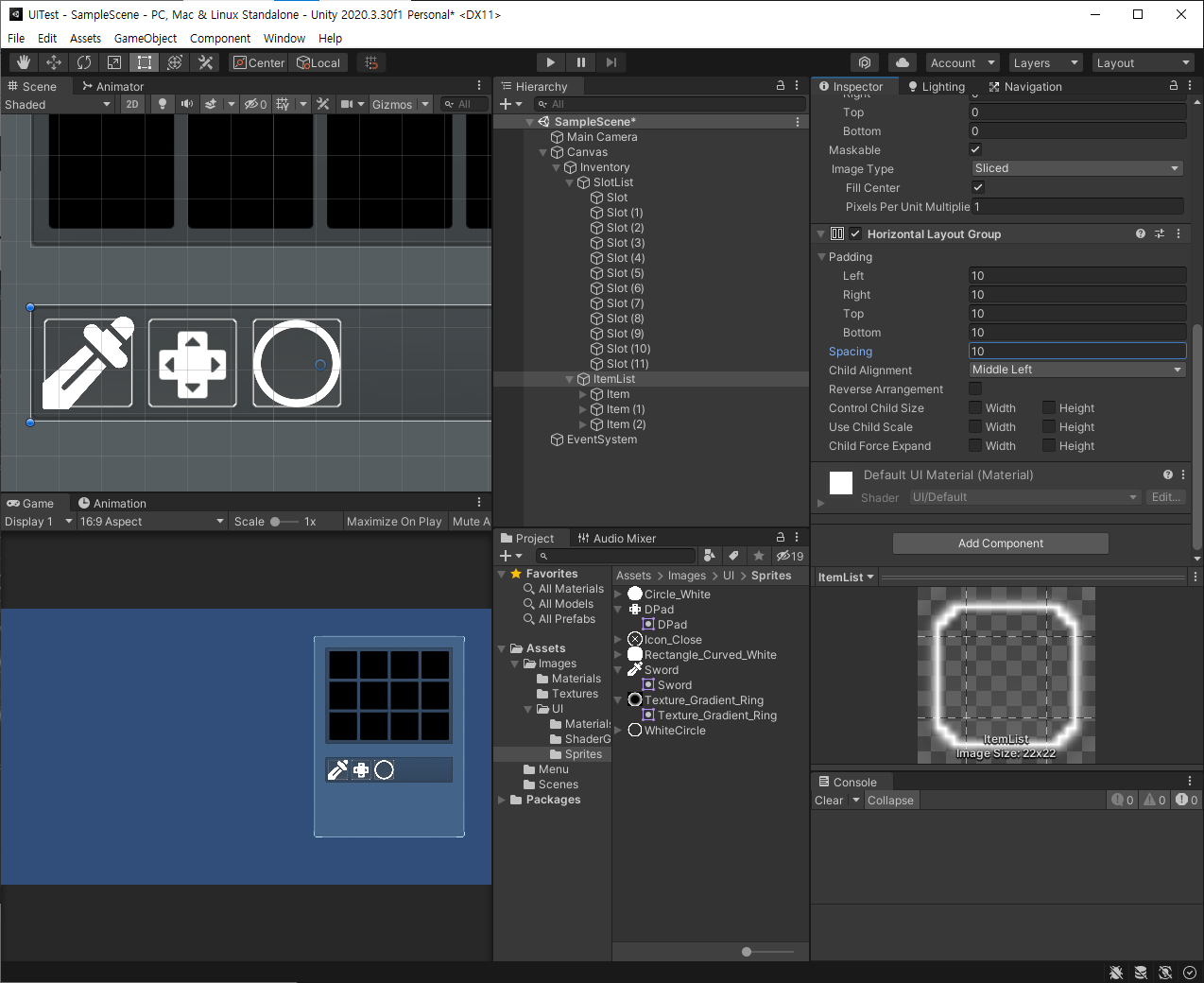Open custom editor tools
The height and width of the screenshot is (983, 1204).
205,62
